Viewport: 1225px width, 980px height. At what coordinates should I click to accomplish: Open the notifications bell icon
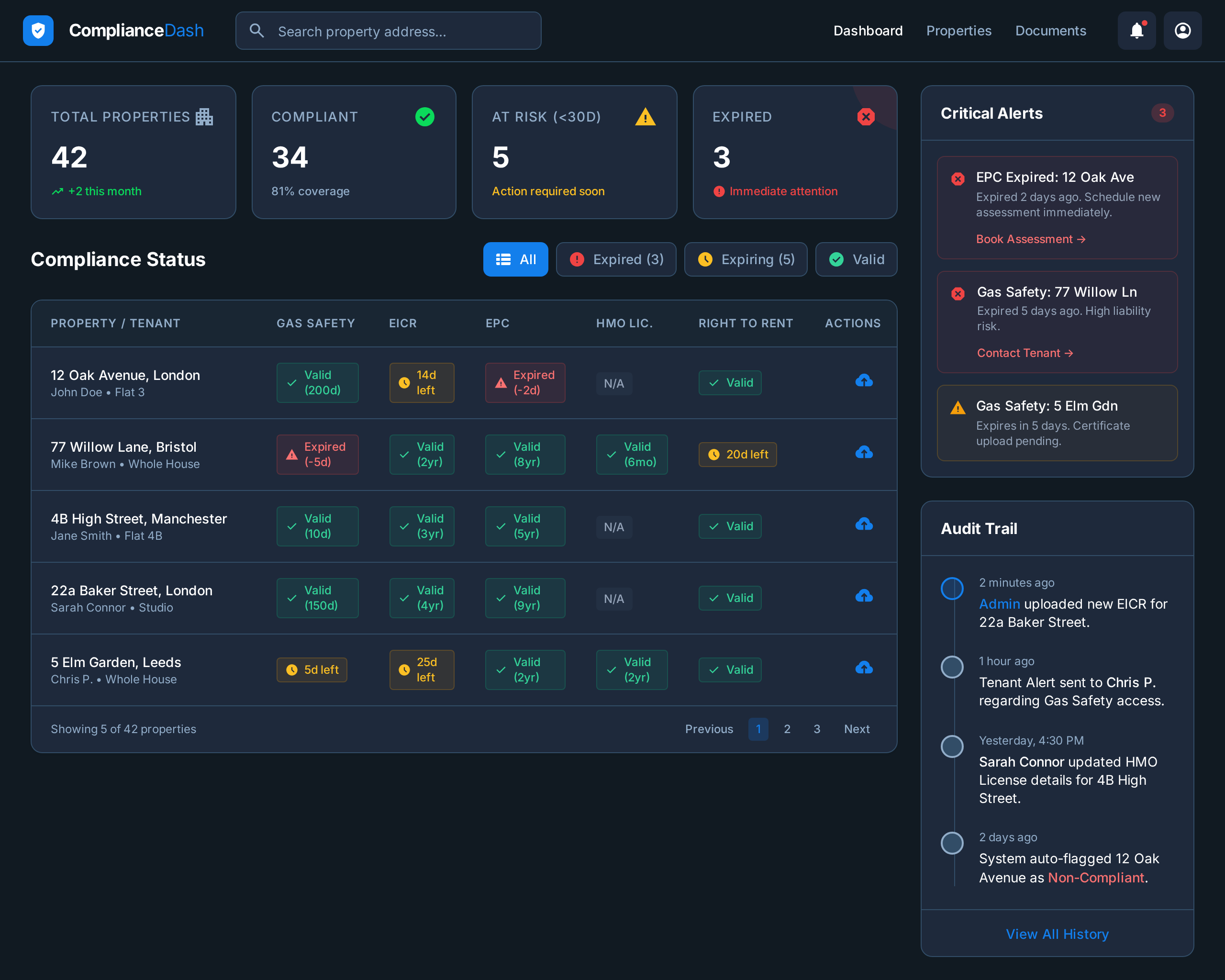[x=1136, y=30]
